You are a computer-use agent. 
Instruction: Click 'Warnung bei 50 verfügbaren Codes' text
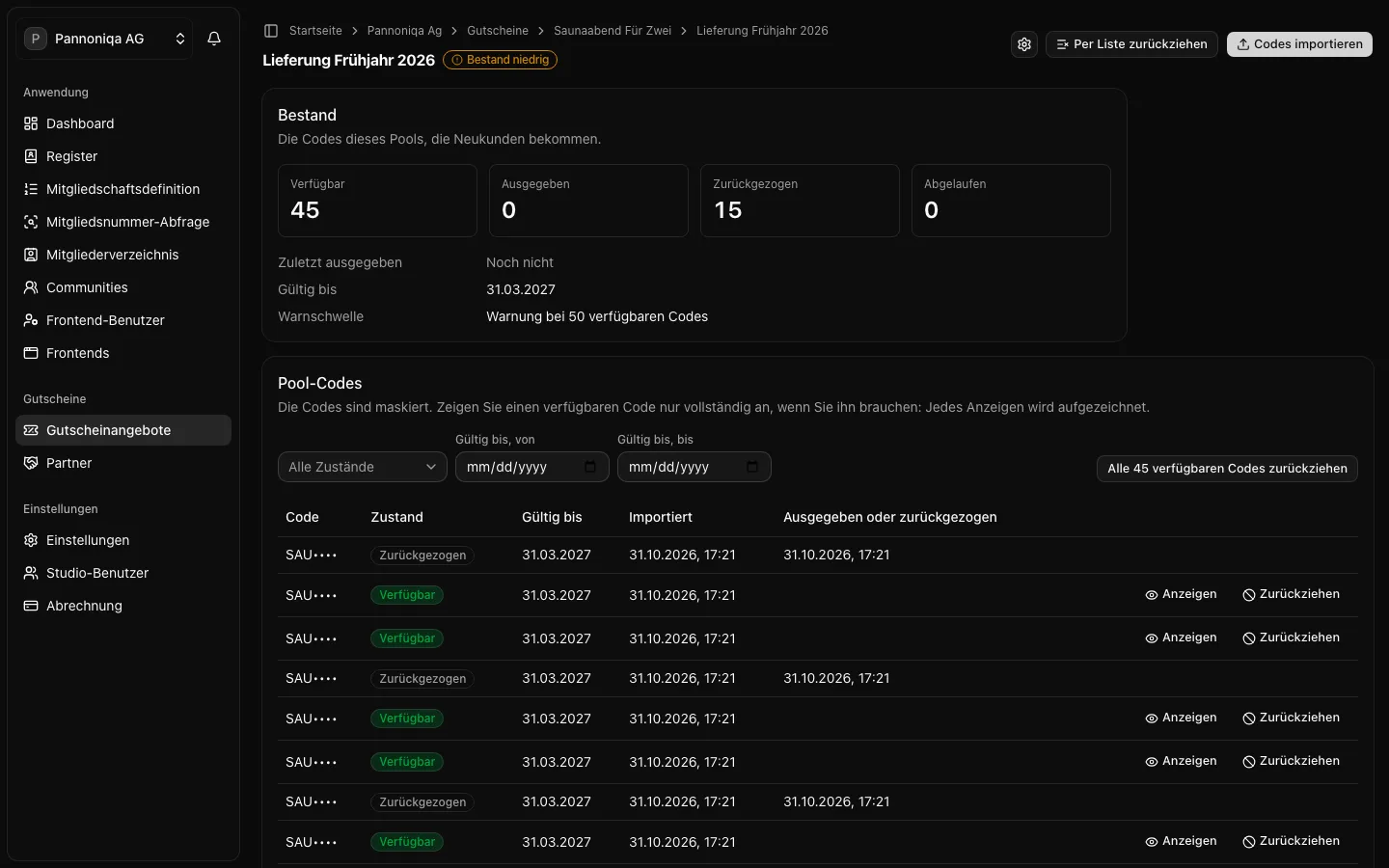coord(597,316)
